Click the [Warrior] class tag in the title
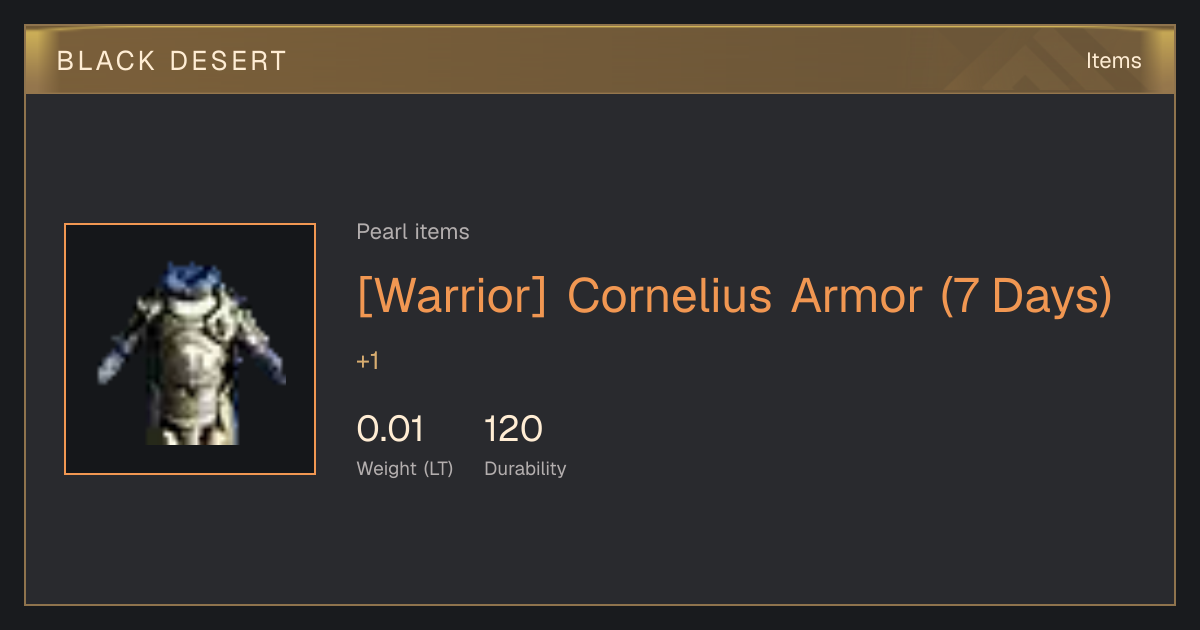The height and width of the screenshot is (630, 1200). tap(452, 296)
